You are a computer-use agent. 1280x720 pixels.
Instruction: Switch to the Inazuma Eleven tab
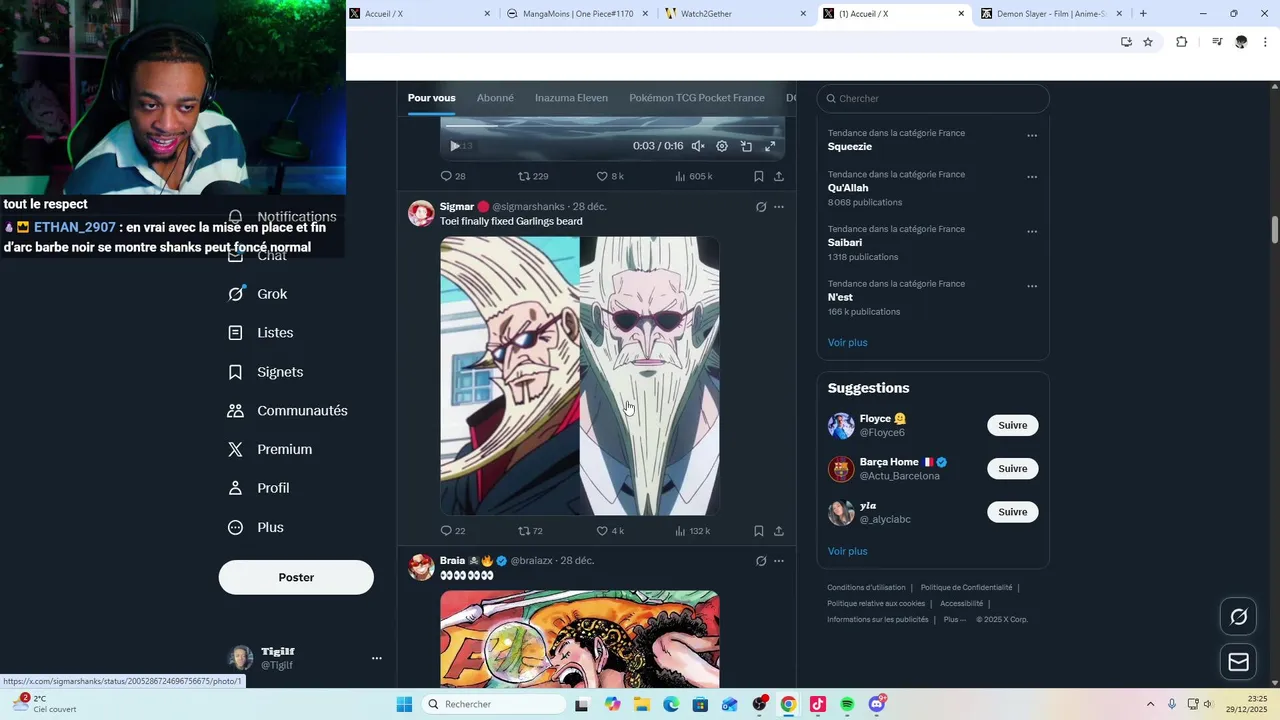(x=571, y=98)
